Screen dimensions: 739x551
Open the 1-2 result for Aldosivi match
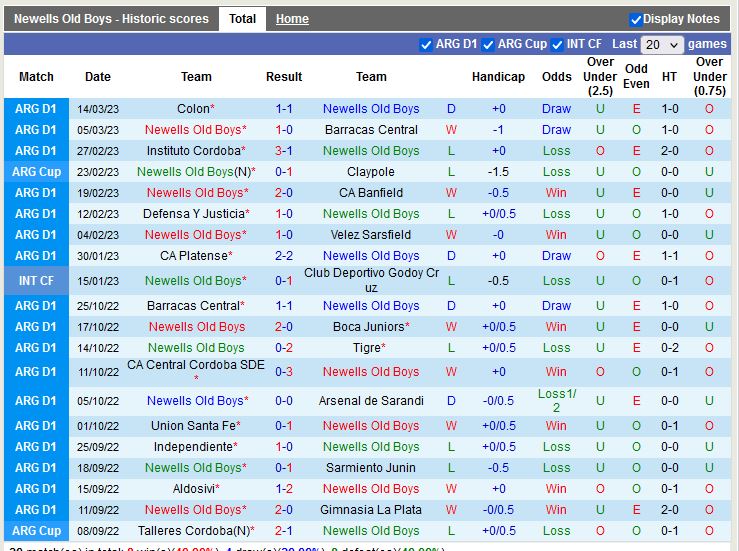click(x=284, y=489)
